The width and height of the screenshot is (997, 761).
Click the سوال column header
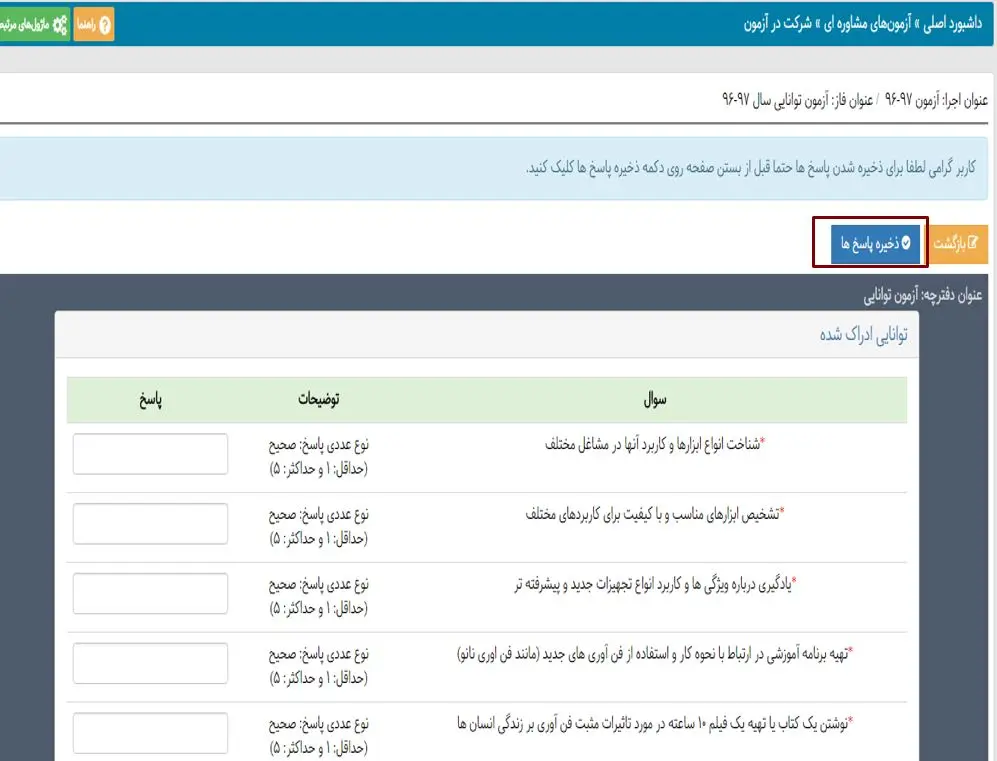coord(655,399)
